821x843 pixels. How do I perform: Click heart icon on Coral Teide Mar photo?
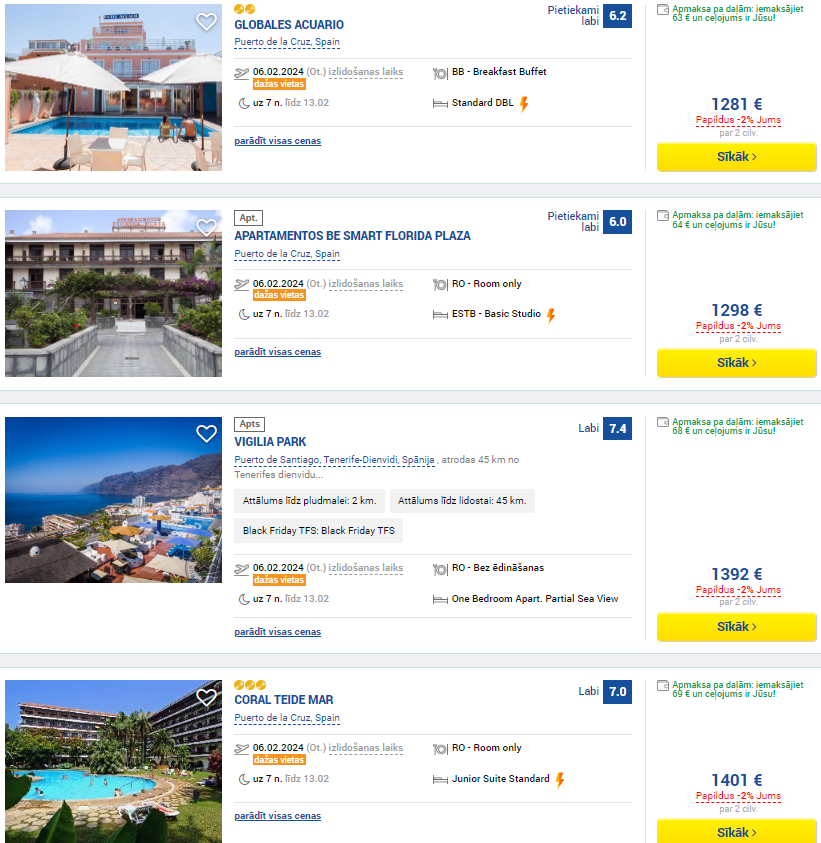coord(206,697)
